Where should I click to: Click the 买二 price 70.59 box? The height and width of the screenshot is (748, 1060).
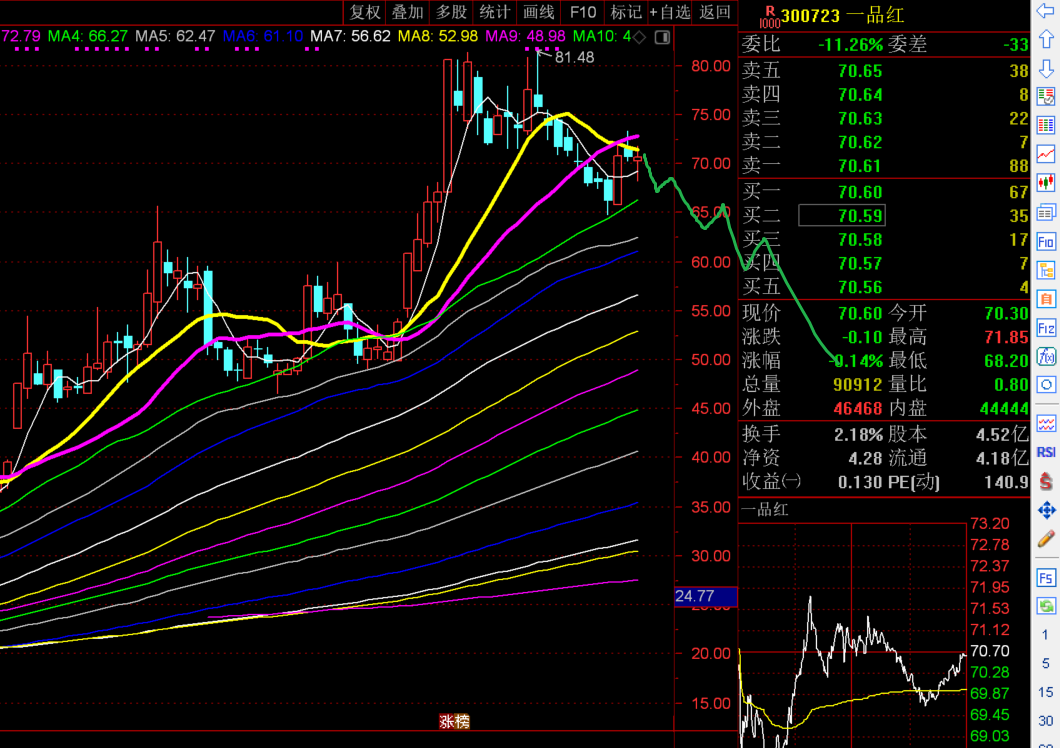point(842,216)
